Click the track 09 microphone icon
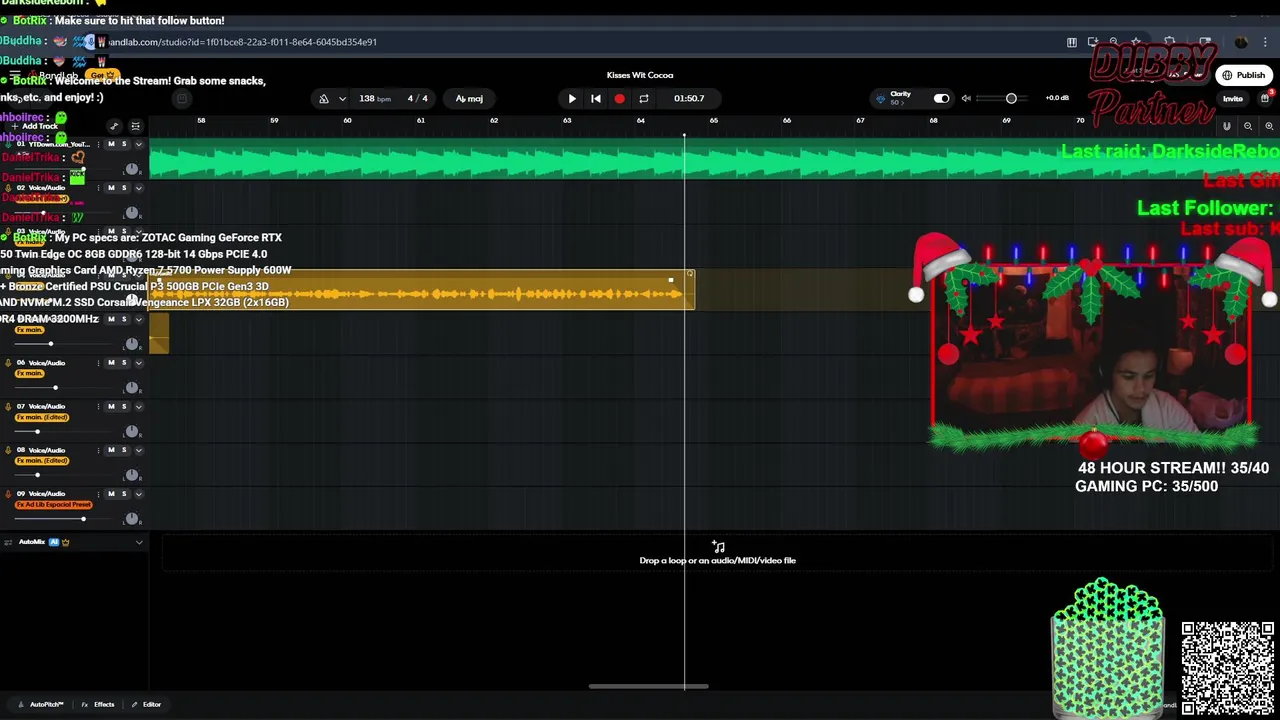 (8, 494)
